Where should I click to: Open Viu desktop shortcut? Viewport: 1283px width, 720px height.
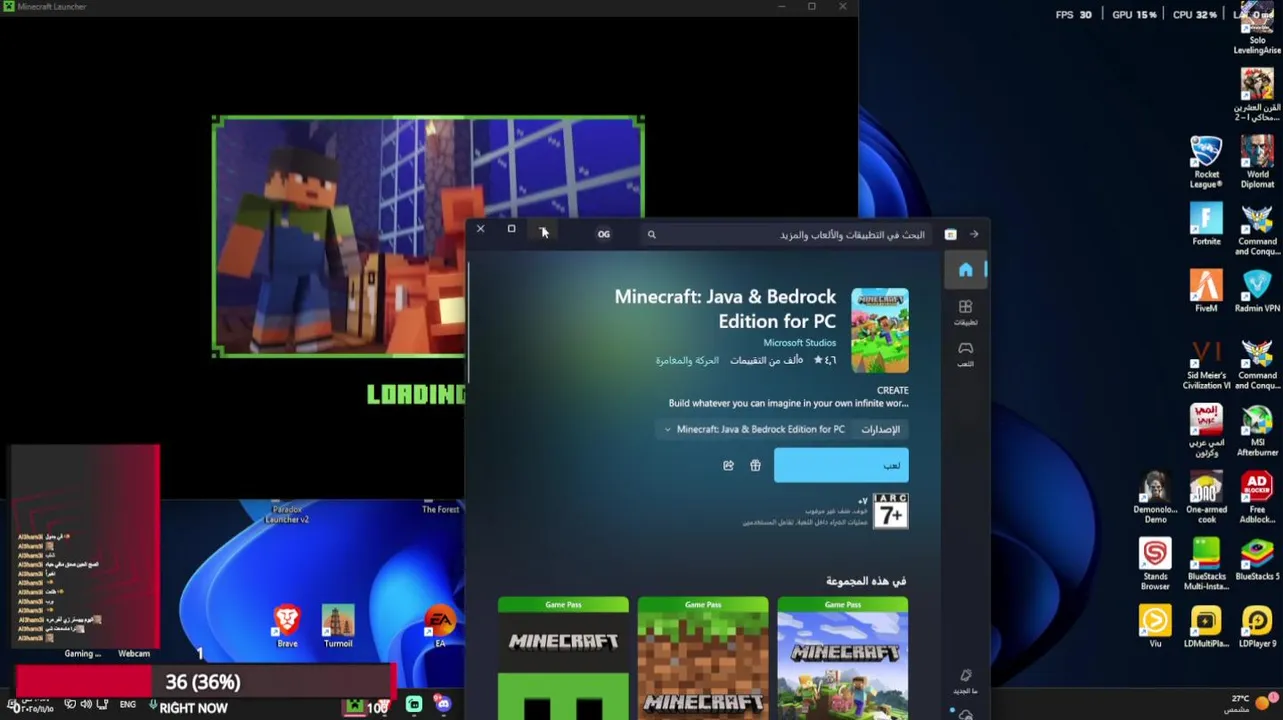pos(1155,627)
